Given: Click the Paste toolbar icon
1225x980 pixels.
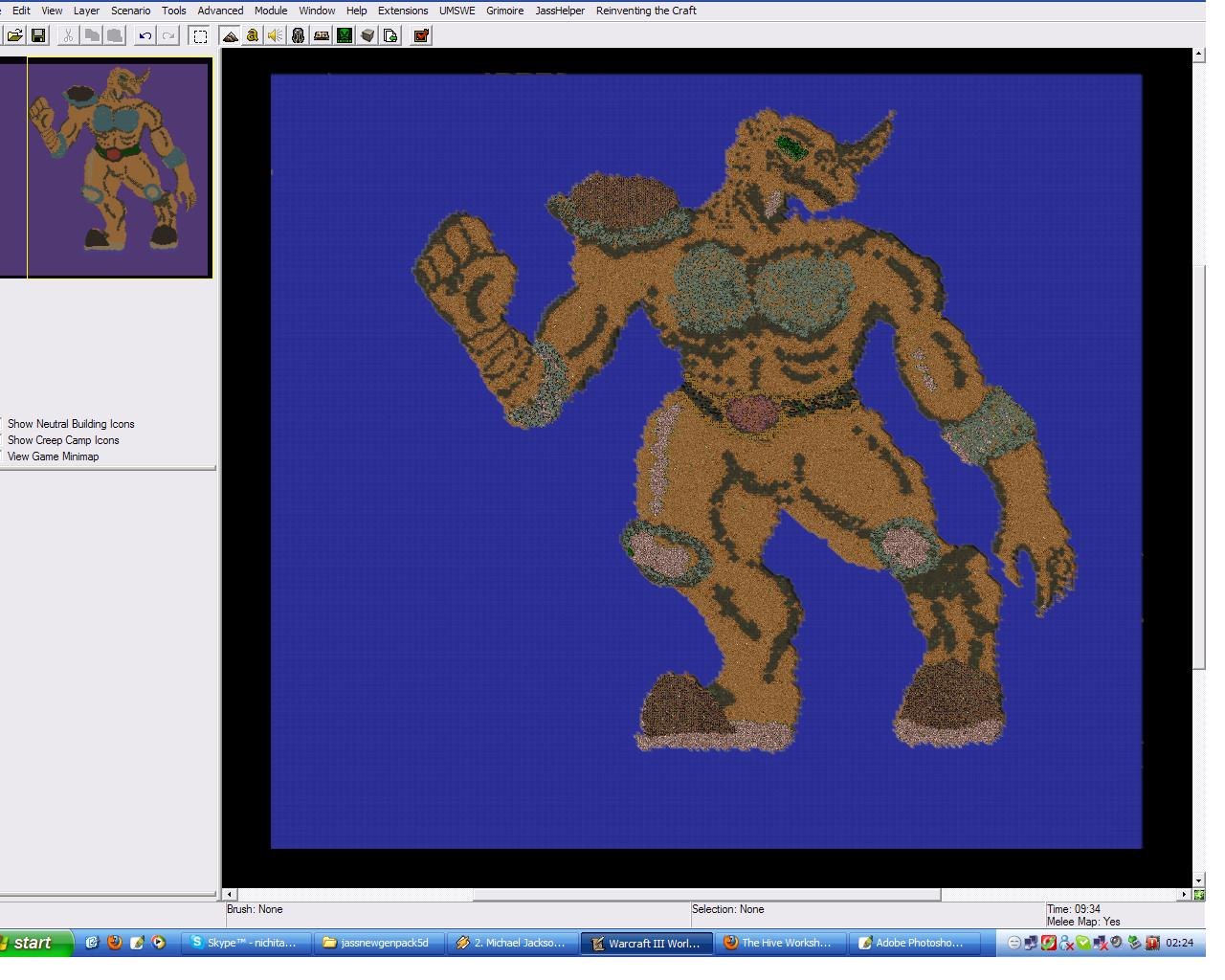Looking at the screenshot, I should click(115, 35).
